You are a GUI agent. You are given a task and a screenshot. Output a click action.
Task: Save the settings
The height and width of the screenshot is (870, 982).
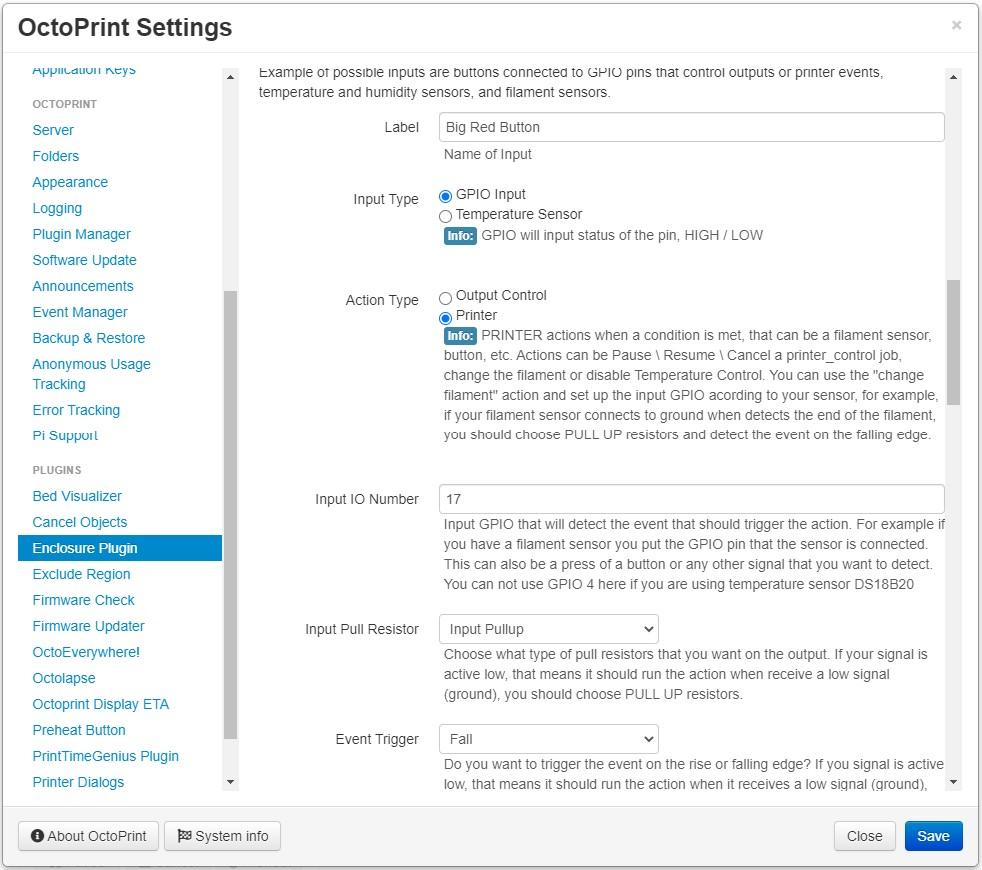point(933,836)
